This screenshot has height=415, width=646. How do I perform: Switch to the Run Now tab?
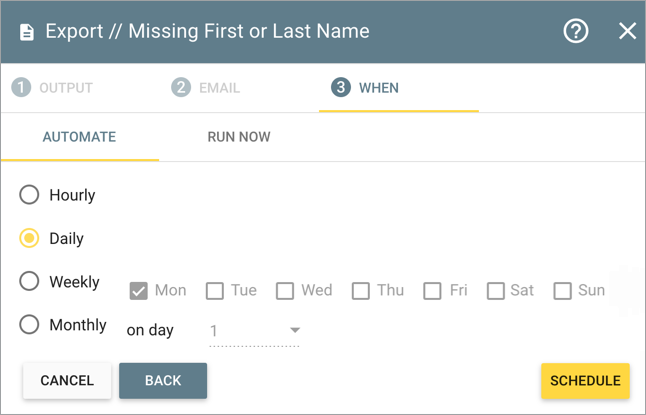pos(239,137)
